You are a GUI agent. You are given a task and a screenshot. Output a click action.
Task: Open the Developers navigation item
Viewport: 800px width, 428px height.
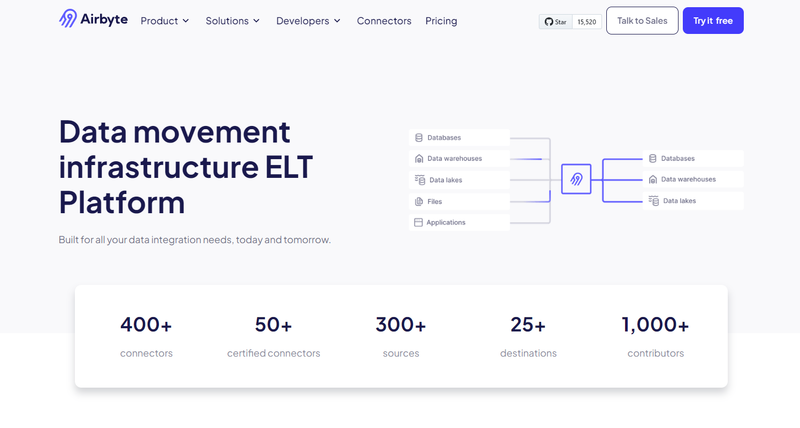303,21
